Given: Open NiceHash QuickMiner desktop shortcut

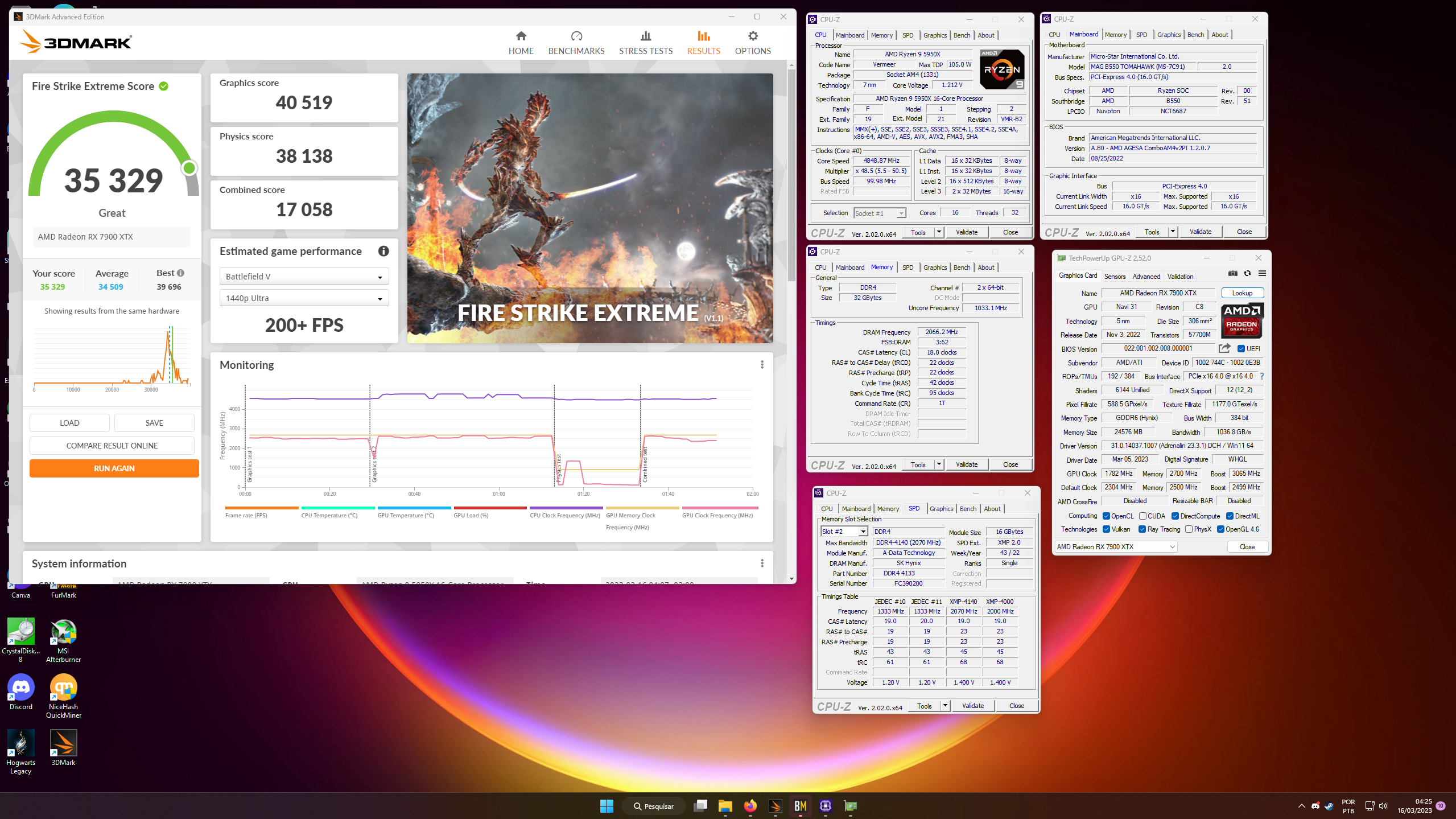Looking at the screenshot, I should (63, 696).
